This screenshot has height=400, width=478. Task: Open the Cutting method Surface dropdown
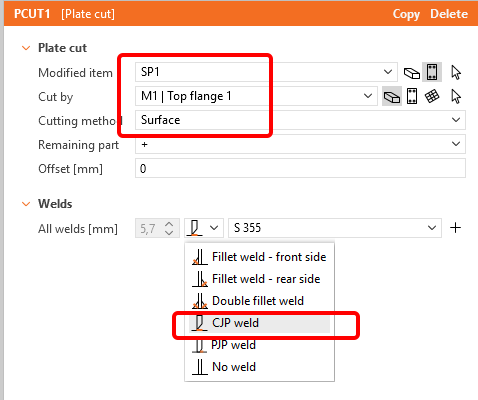pos(300,120)
